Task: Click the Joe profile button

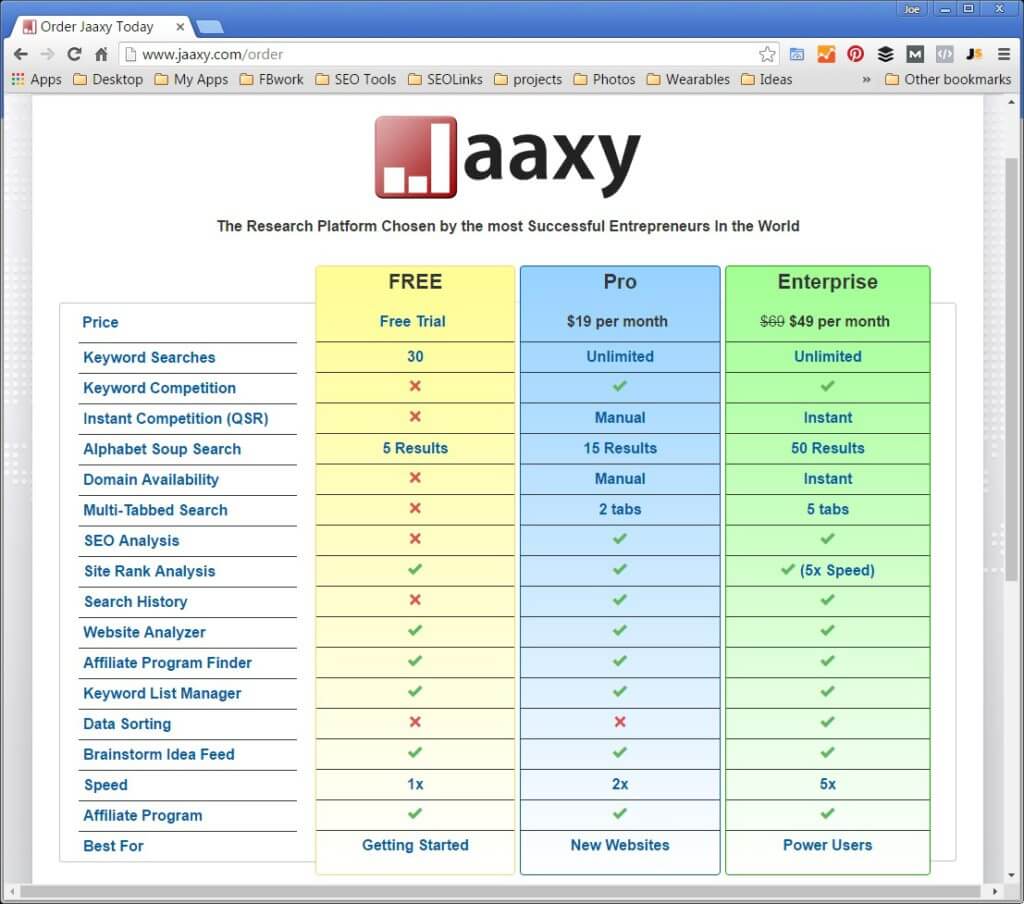Action: click(912, 9)
